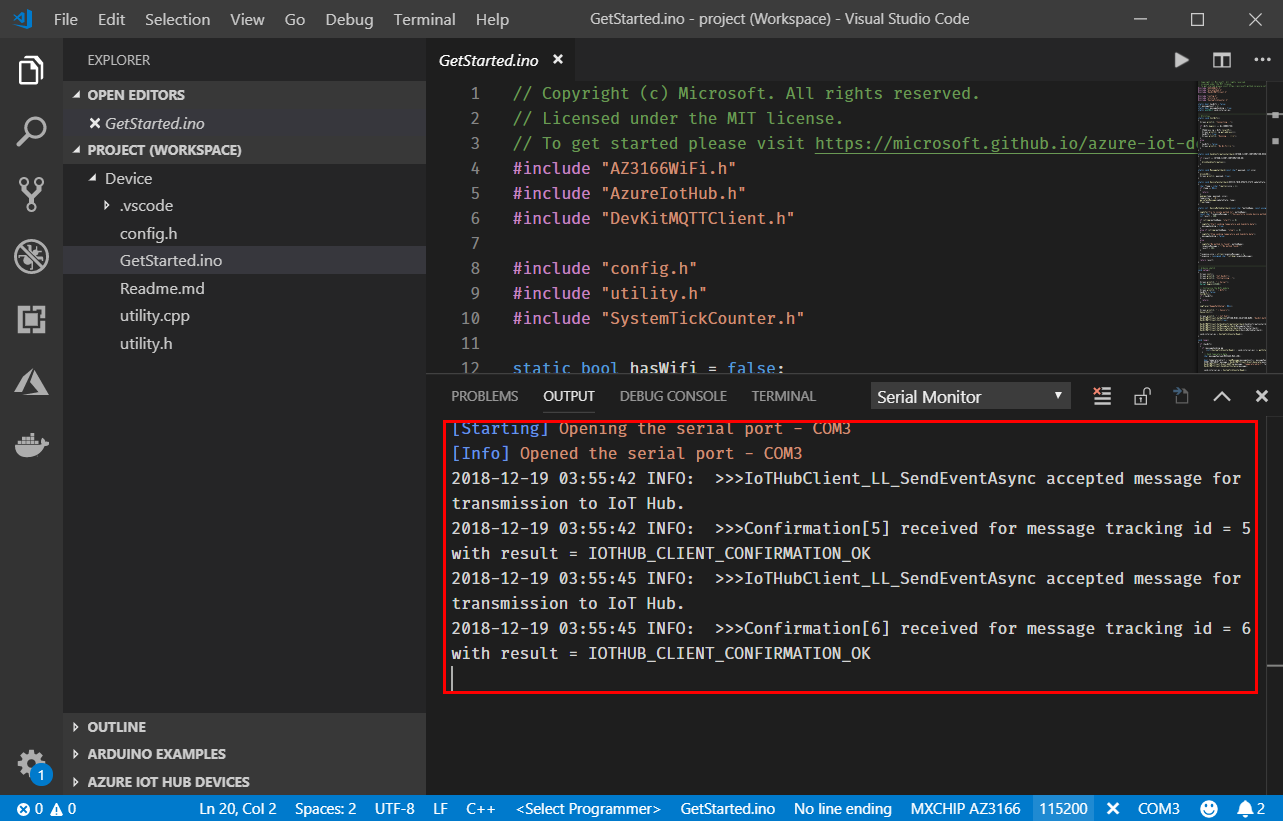Click the VS Code logo icon
Screen dimensions: 1283x821
click(23, 19)
